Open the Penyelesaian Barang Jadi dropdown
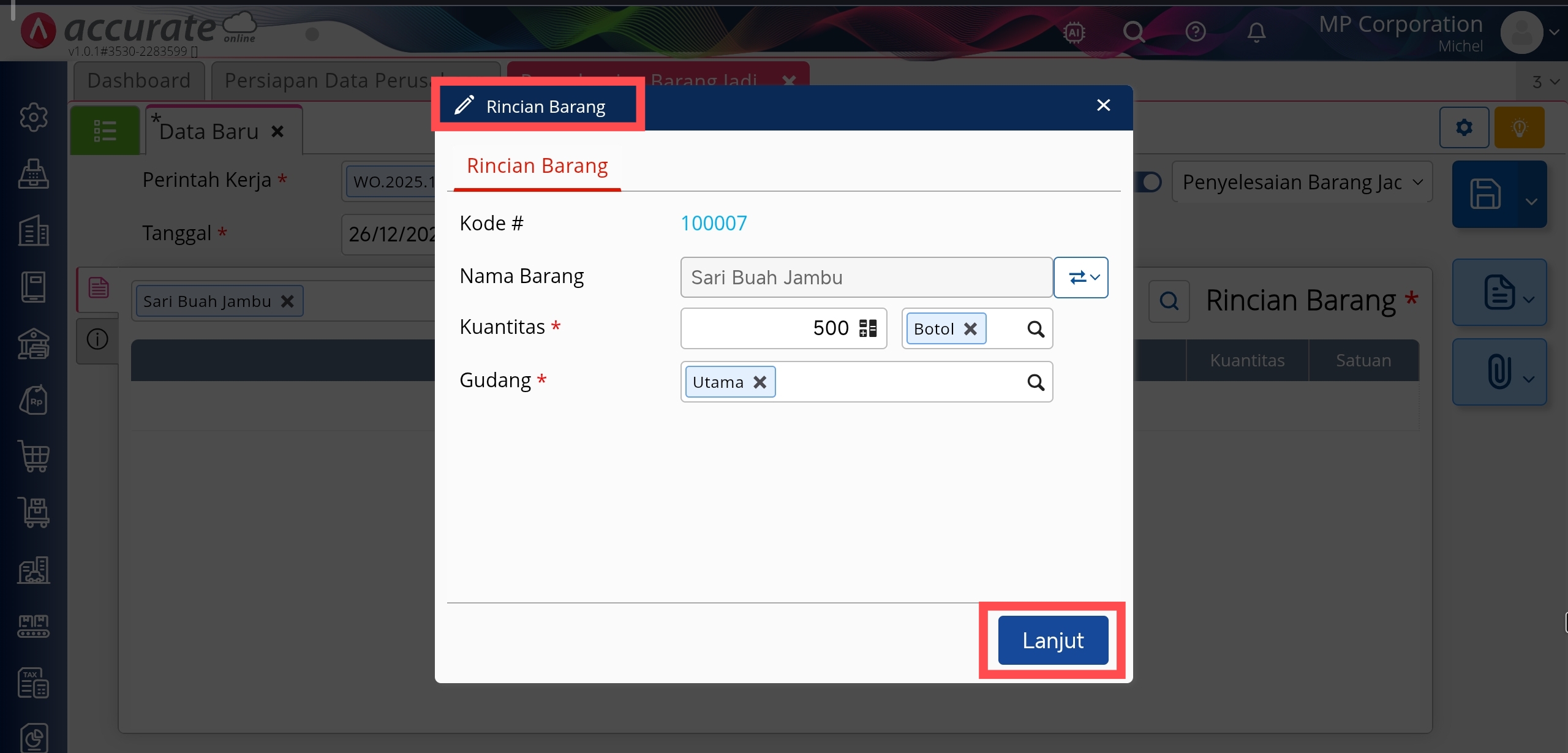Screen dimensions: 1568x753 click(x=1302, y=182)
